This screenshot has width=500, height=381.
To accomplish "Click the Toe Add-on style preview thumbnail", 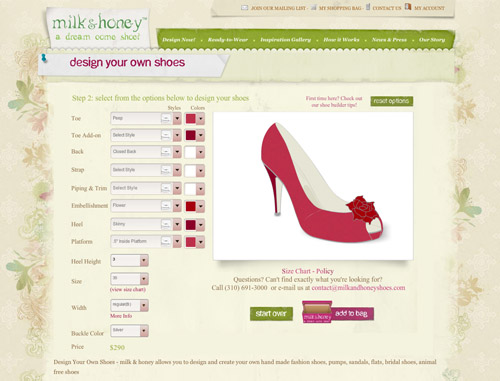I will tap(166, 135).
